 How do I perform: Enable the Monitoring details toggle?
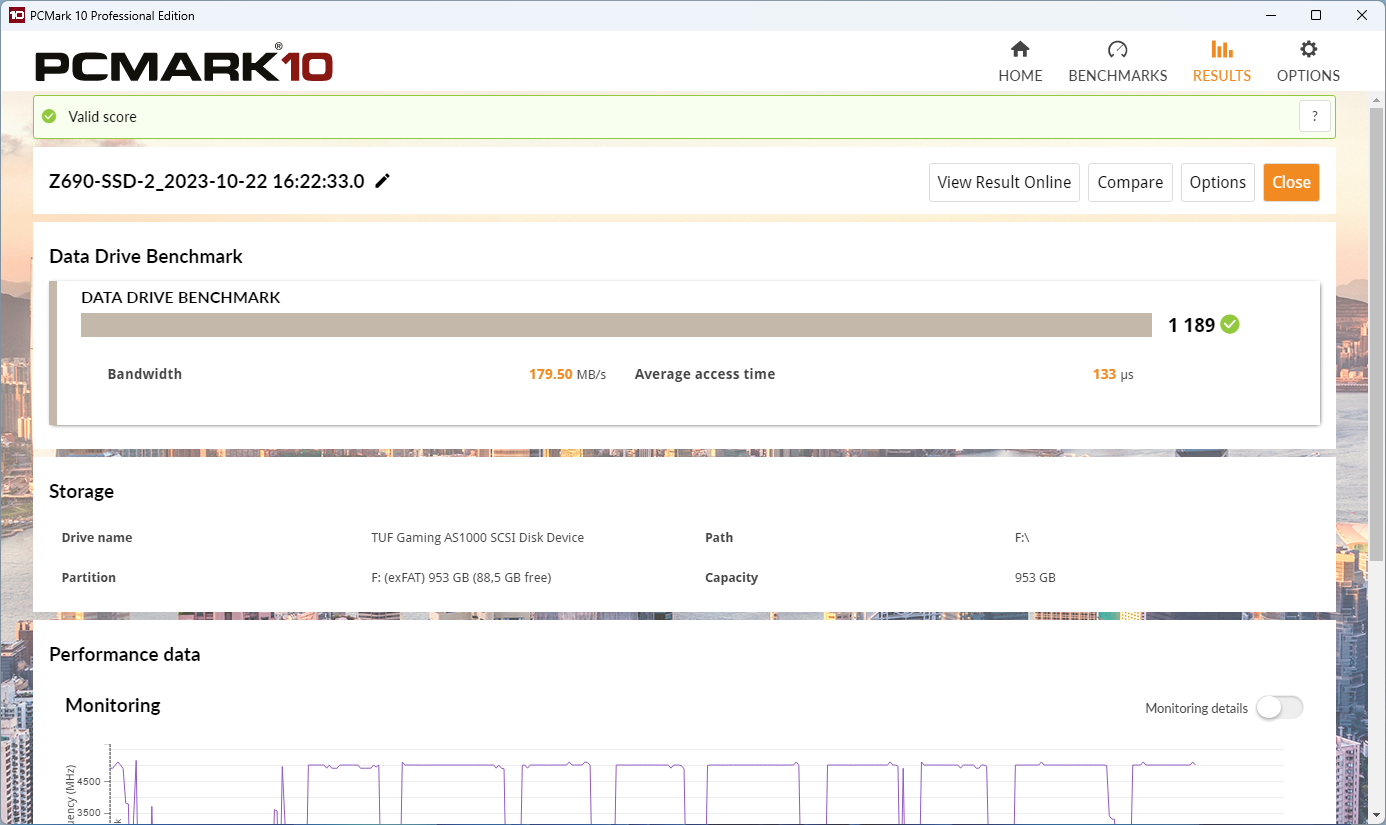click(1279, 707)
